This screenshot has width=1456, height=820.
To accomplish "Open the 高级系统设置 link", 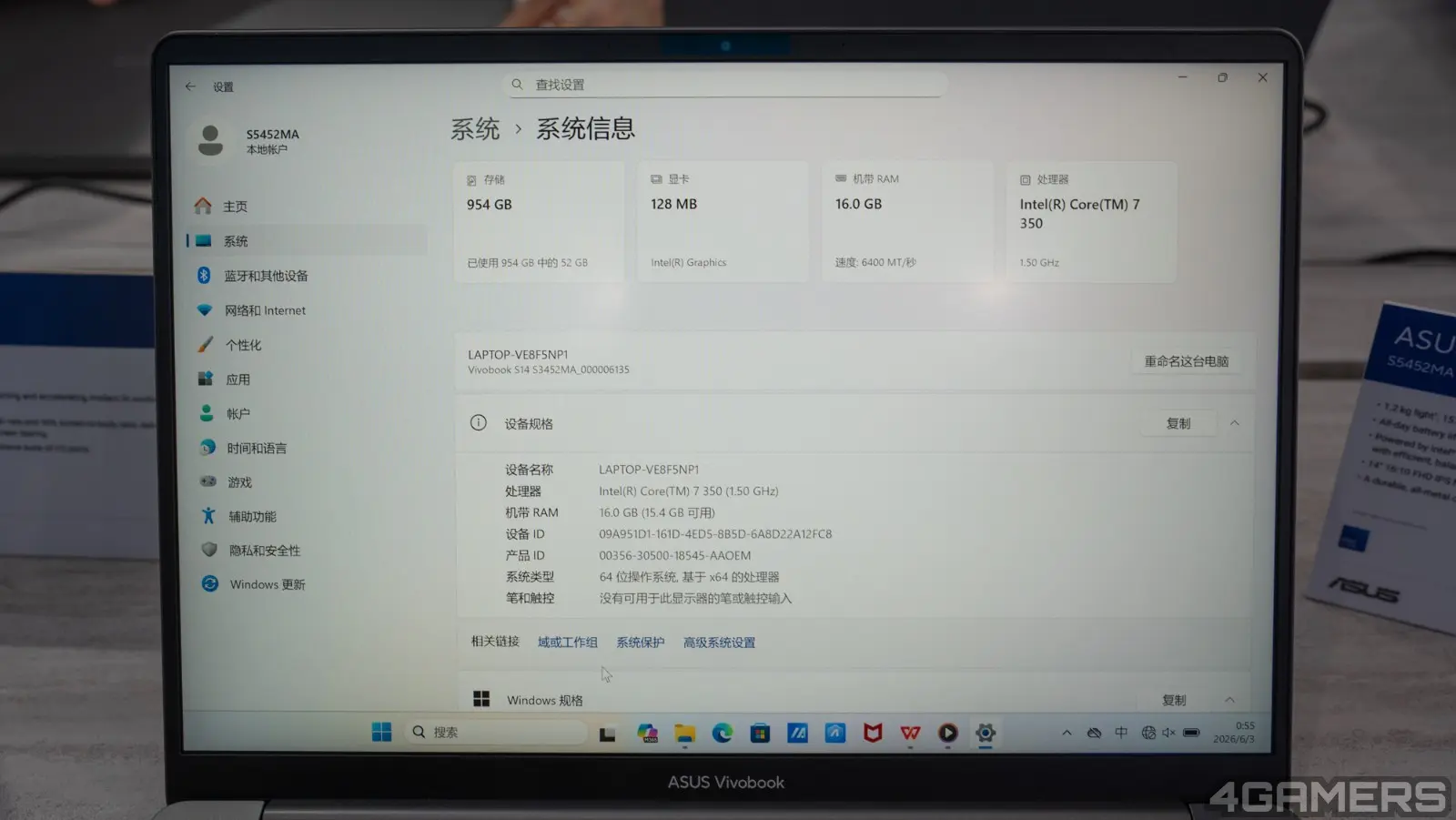I will [719, 643].
